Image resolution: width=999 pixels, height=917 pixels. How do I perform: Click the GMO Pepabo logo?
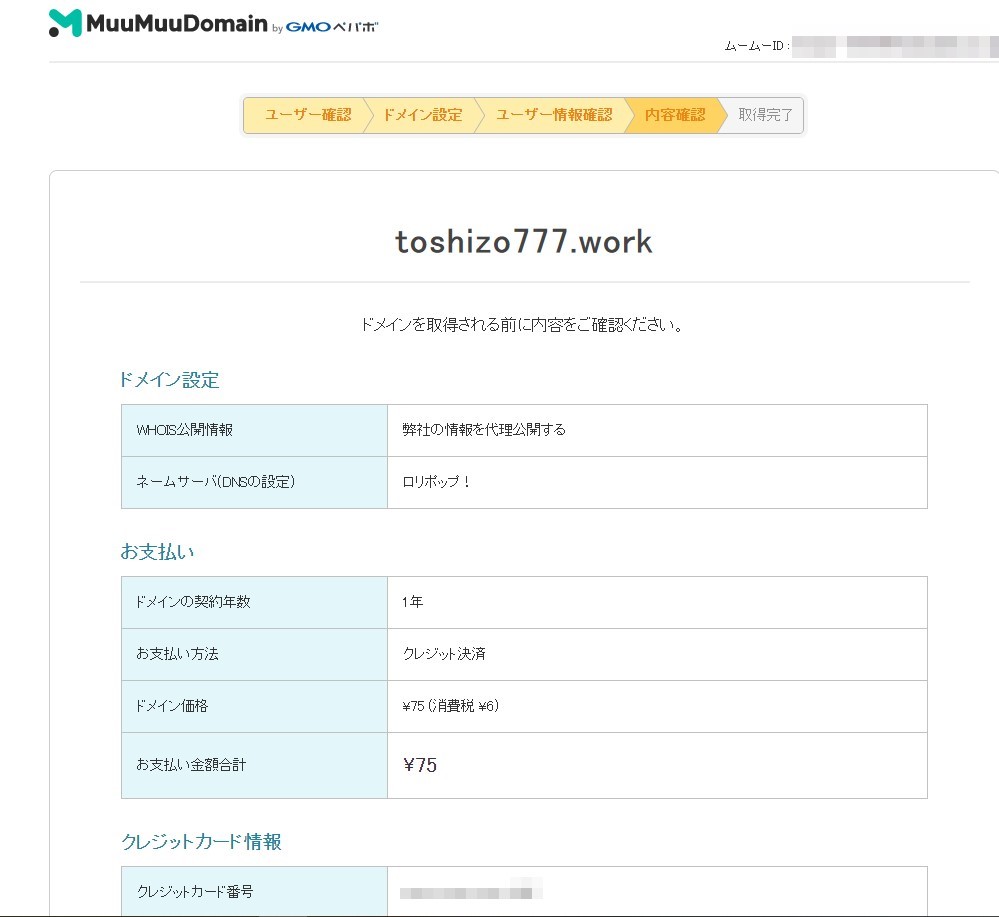pyautogui.click(x=332, y=27)
